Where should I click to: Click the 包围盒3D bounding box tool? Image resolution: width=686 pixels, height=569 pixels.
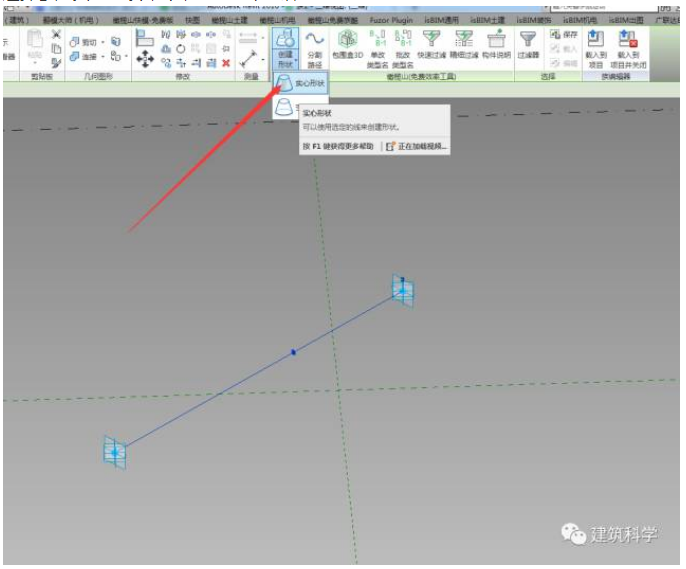[x=348, y=45]
